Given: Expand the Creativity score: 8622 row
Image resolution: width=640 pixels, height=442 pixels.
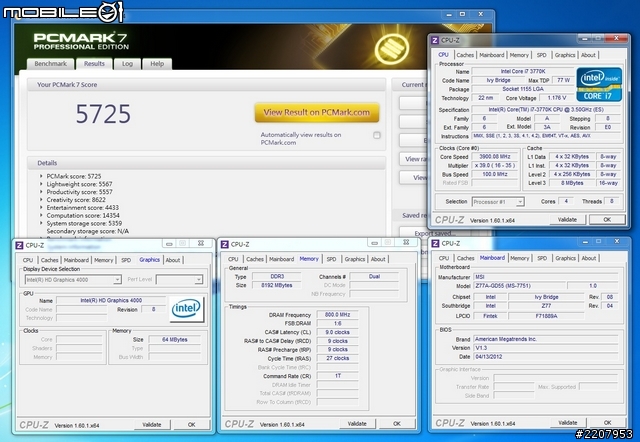Looking at the screenshot, I should click(41, 200).
